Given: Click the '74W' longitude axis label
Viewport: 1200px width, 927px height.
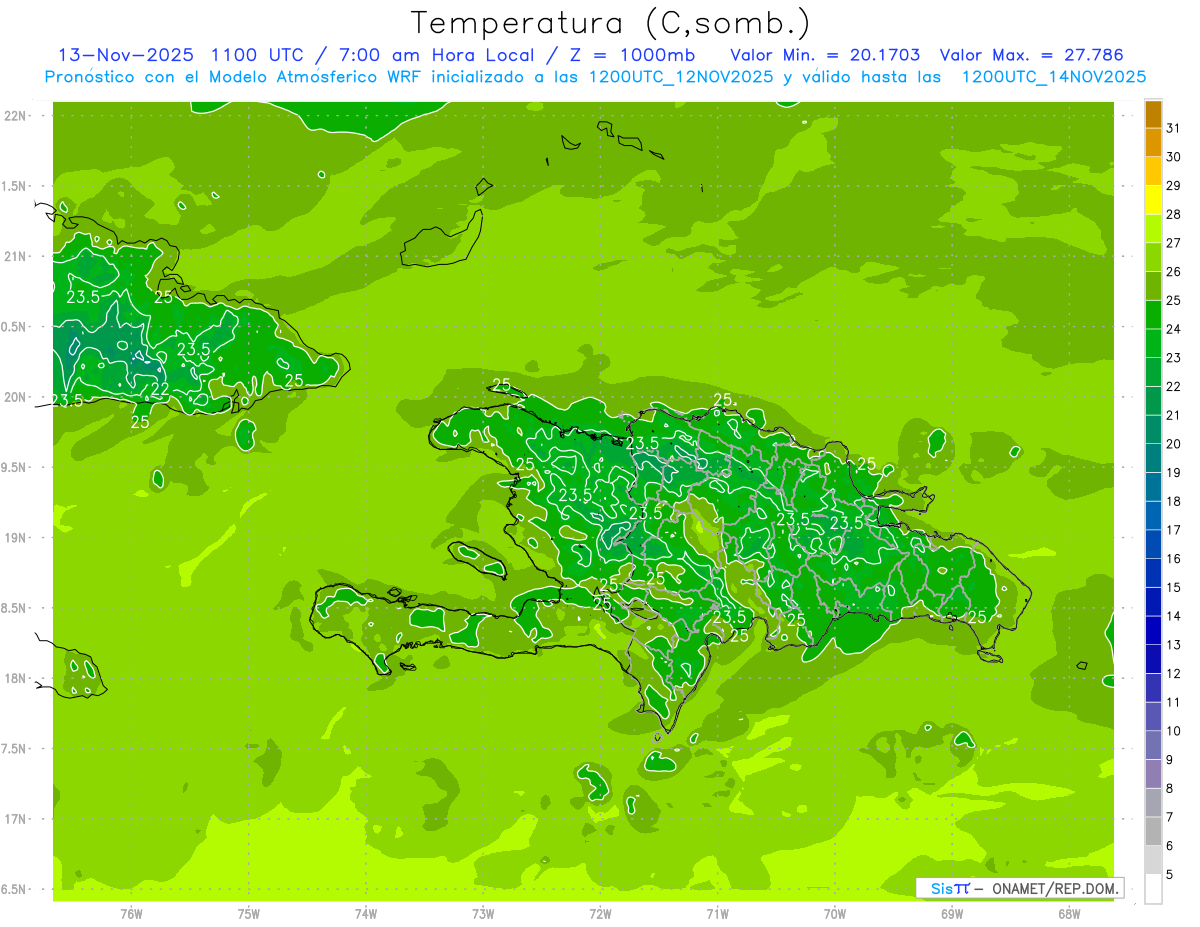Looking at the screenshot, I should tap(366, 914).
